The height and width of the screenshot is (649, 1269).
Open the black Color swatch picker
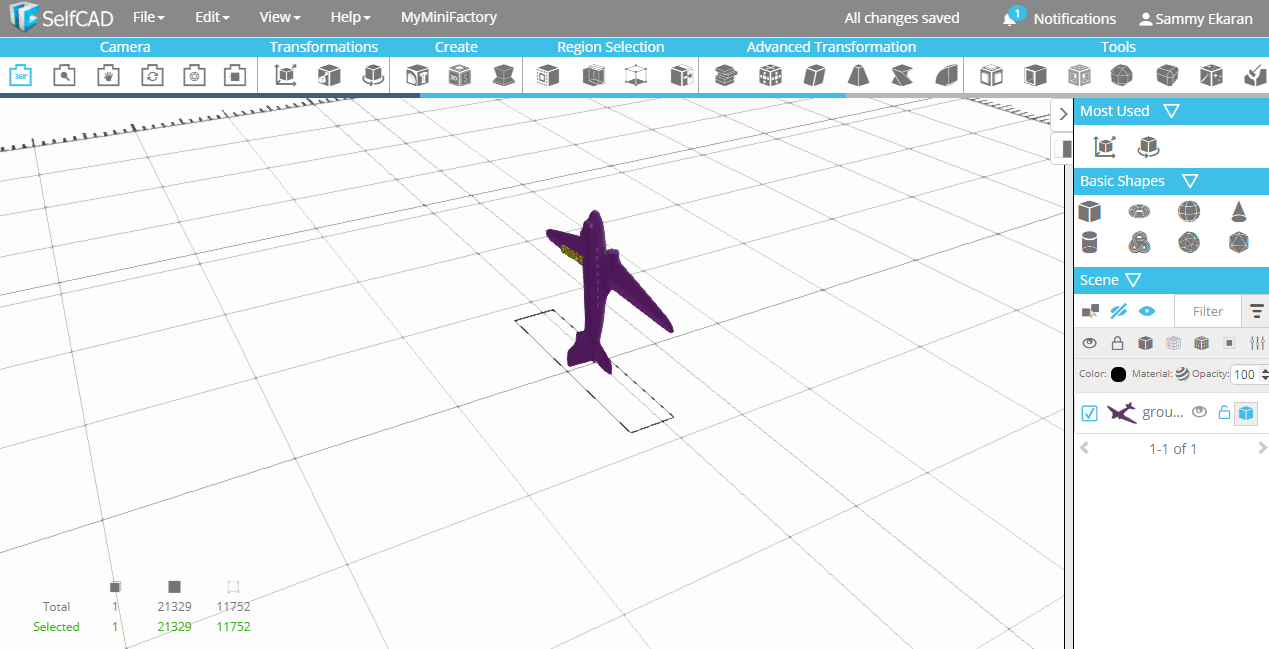pyautogui.click(x=1118, y=374)
